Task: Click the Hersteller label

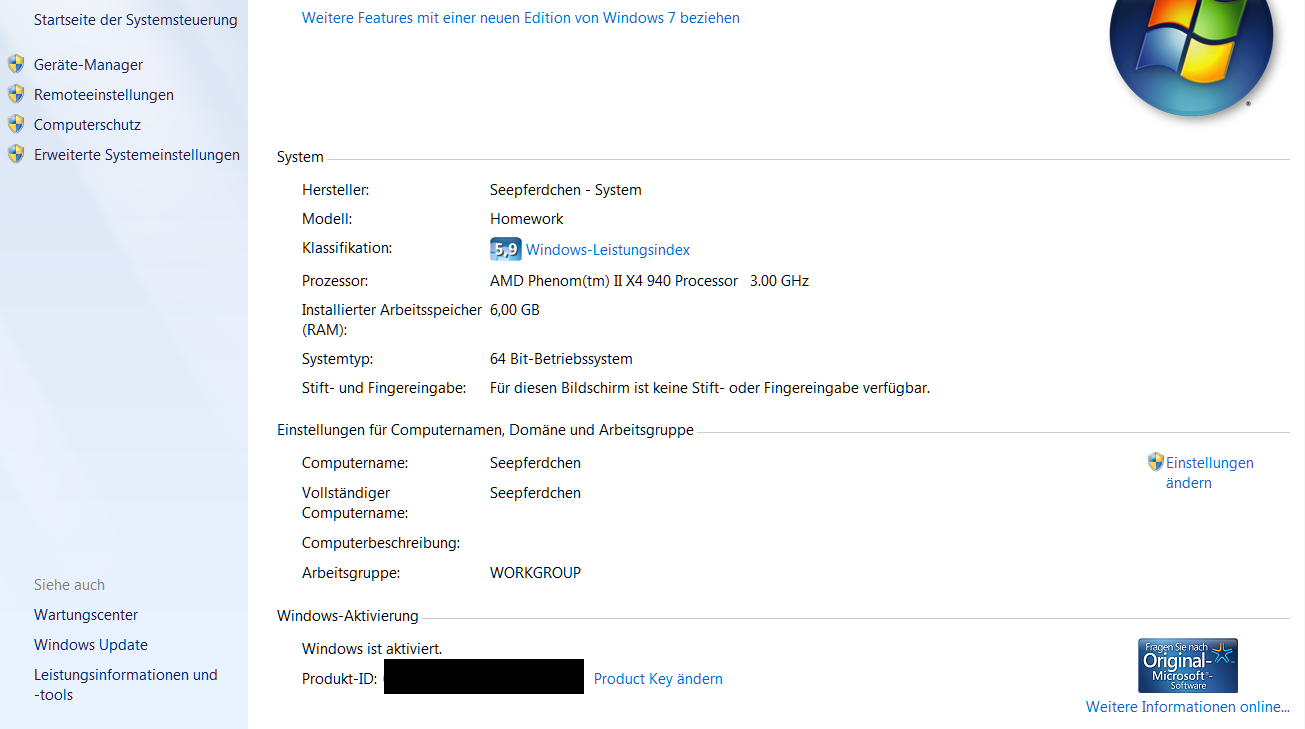Action: coord(335,190)
